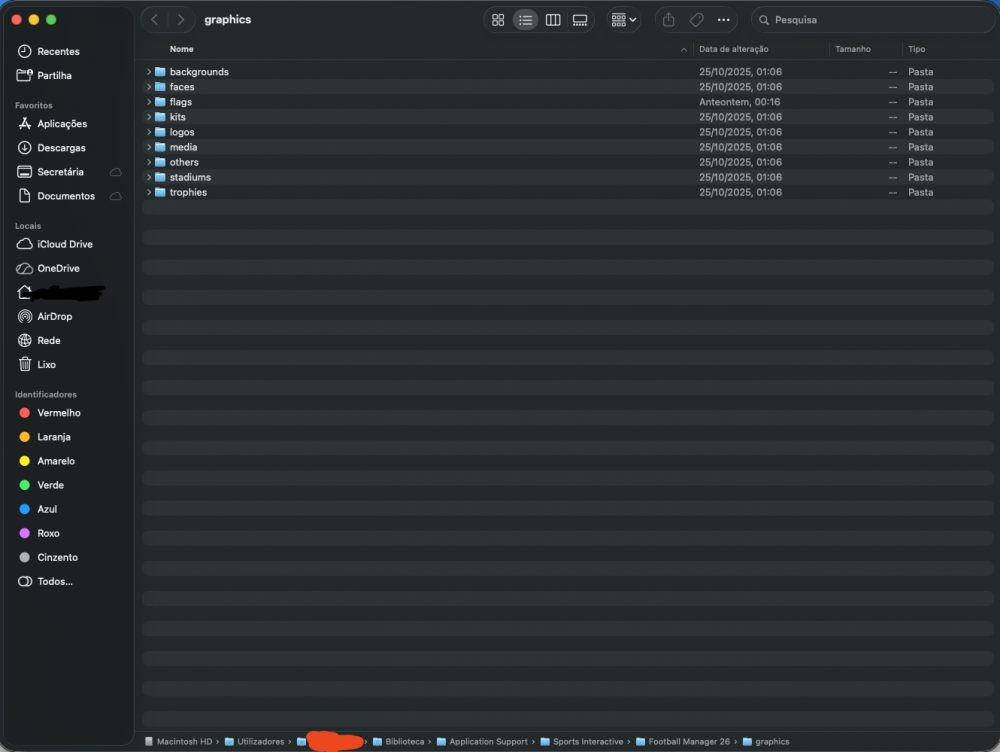Click the iCloud status icon beside Secretária
The image size is (1000, 752).
pyautogui.click(x=116, y=172)
